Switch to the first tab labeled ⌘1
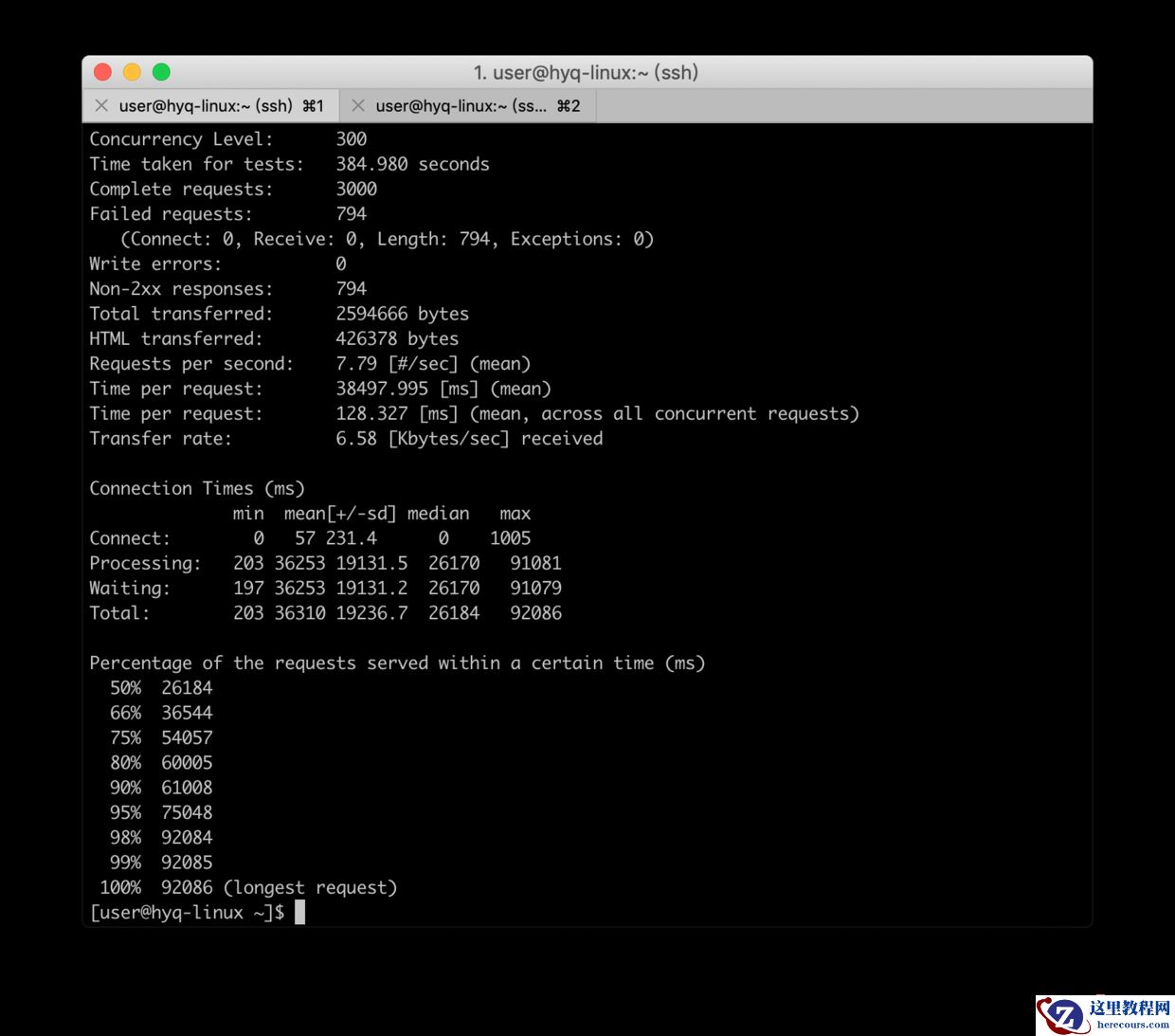The height and width of the screenshot is (1036, 1175). click(210, 105)
